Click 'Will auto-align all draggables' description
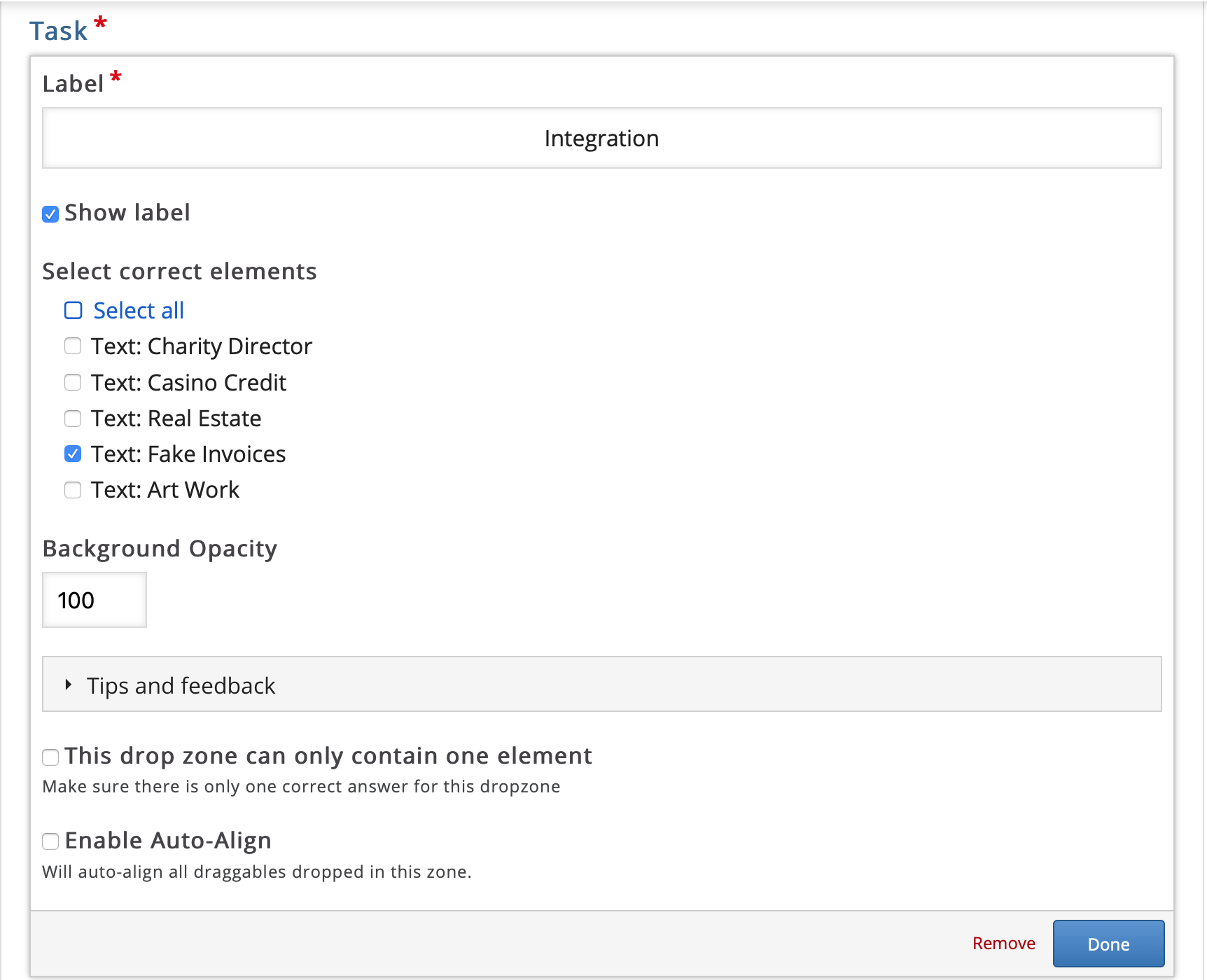Screen dimensions: 1207x980 point(257,871)
